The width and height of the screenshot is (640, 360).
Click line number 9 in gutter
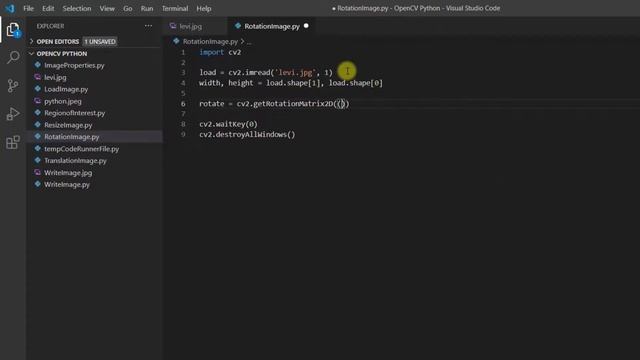click(183, 134)
